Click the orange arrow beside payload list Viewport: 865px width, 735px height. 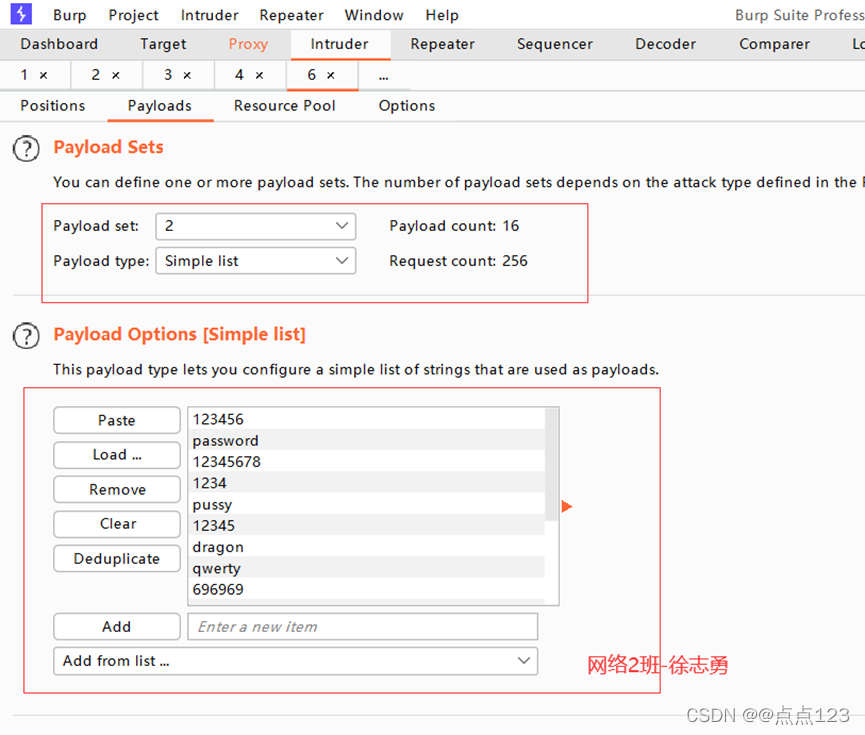[567, 507]
